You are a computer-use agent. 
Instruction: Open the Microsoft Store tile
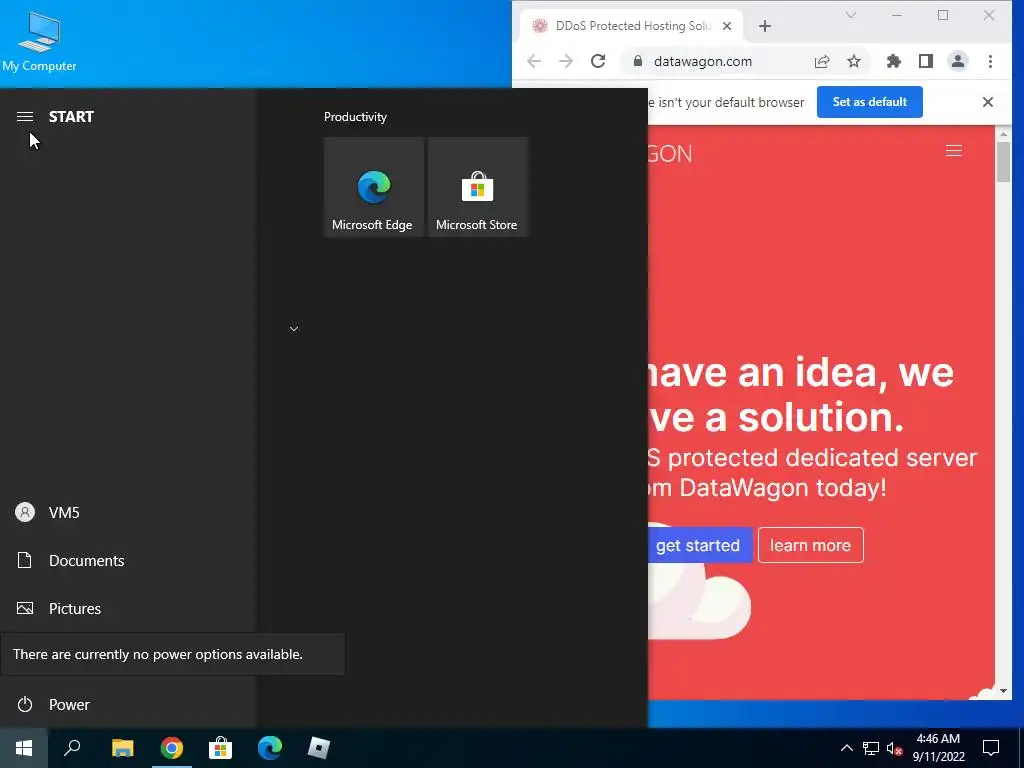pyautogui.click(x=477, y=187)
